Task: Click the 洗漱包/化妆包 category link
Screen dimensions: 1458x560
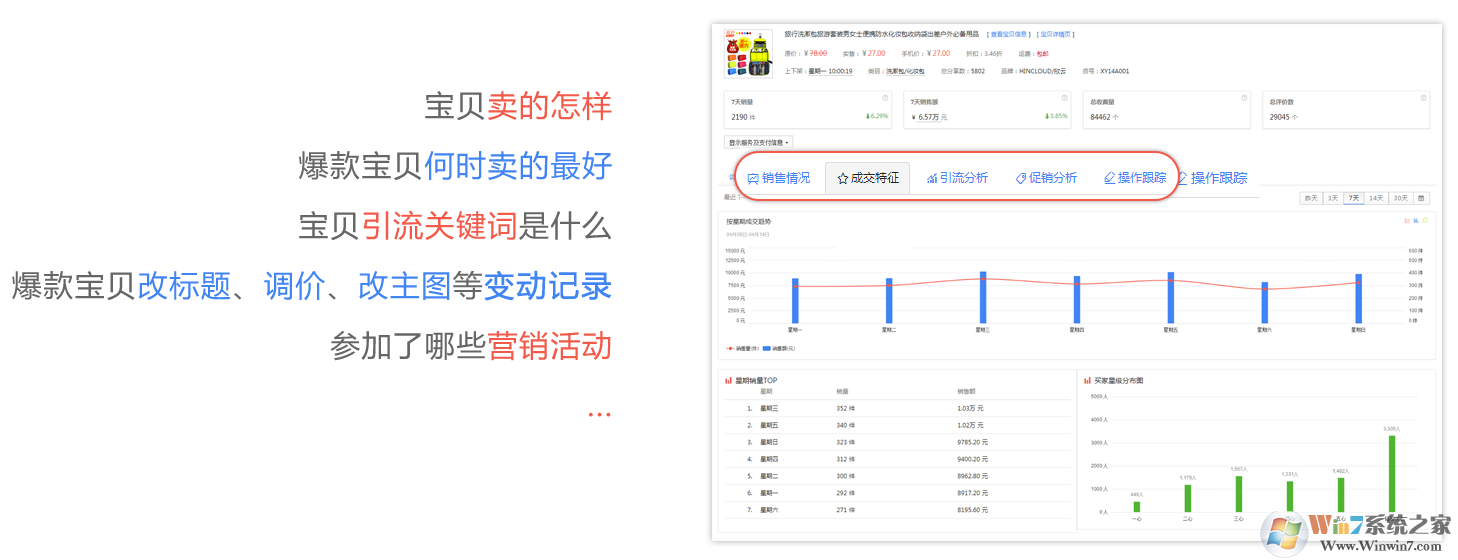Action: click(905, 72)
